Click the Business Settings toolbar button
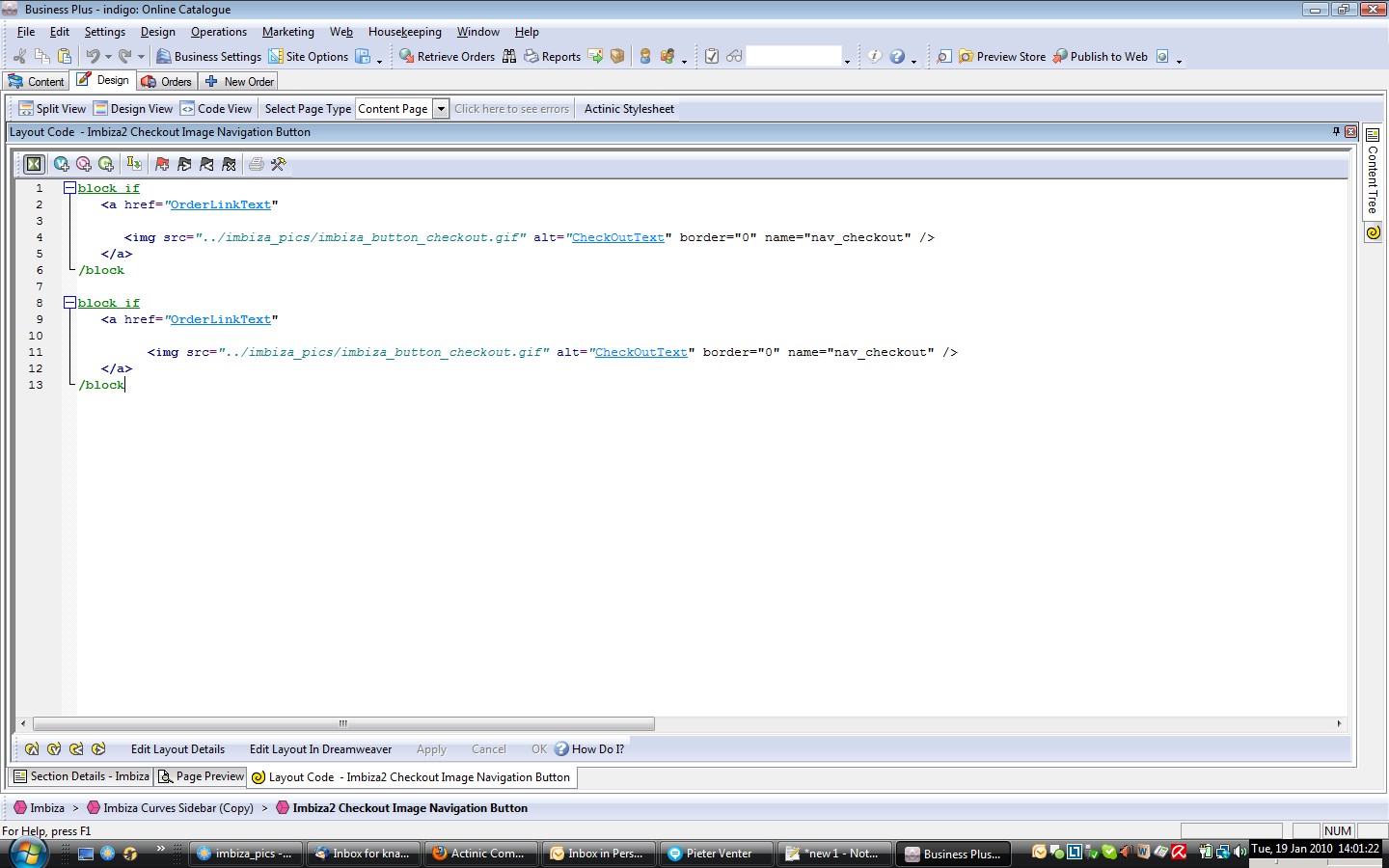The width and height of the screenshot is (1389, 868). click(x=208, y=57)
